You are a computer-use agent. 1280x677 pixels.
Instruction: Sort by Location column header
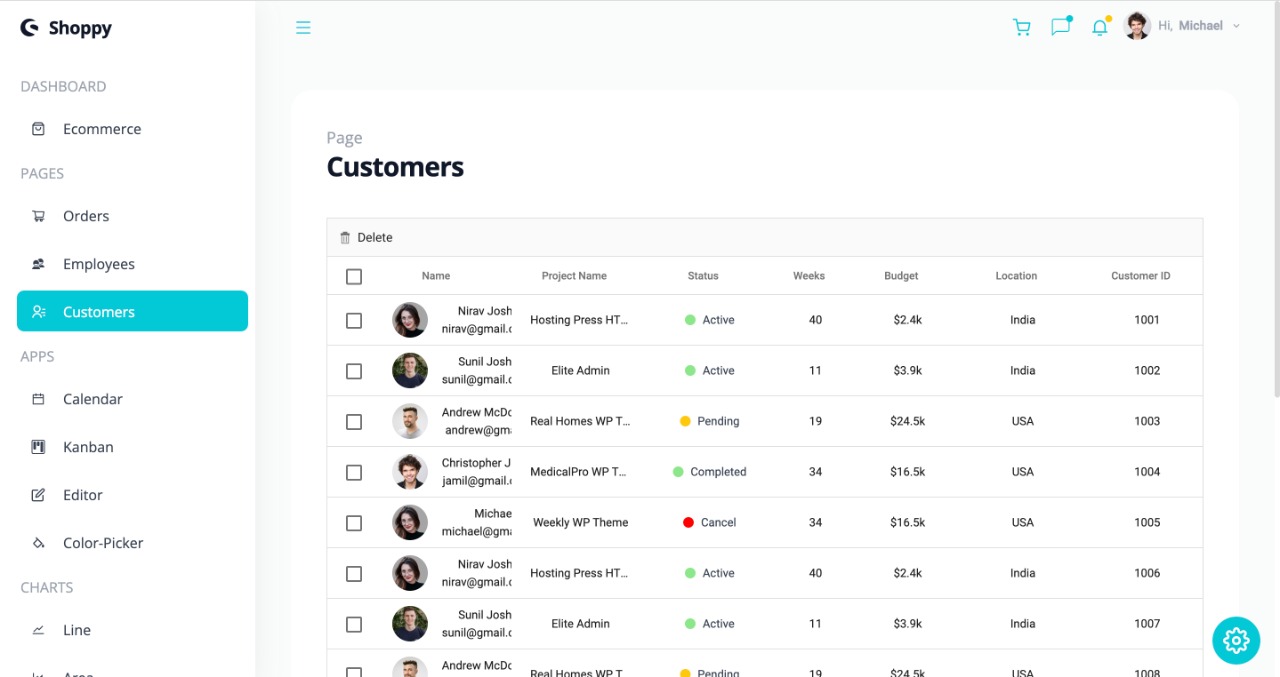[1016, 276]
